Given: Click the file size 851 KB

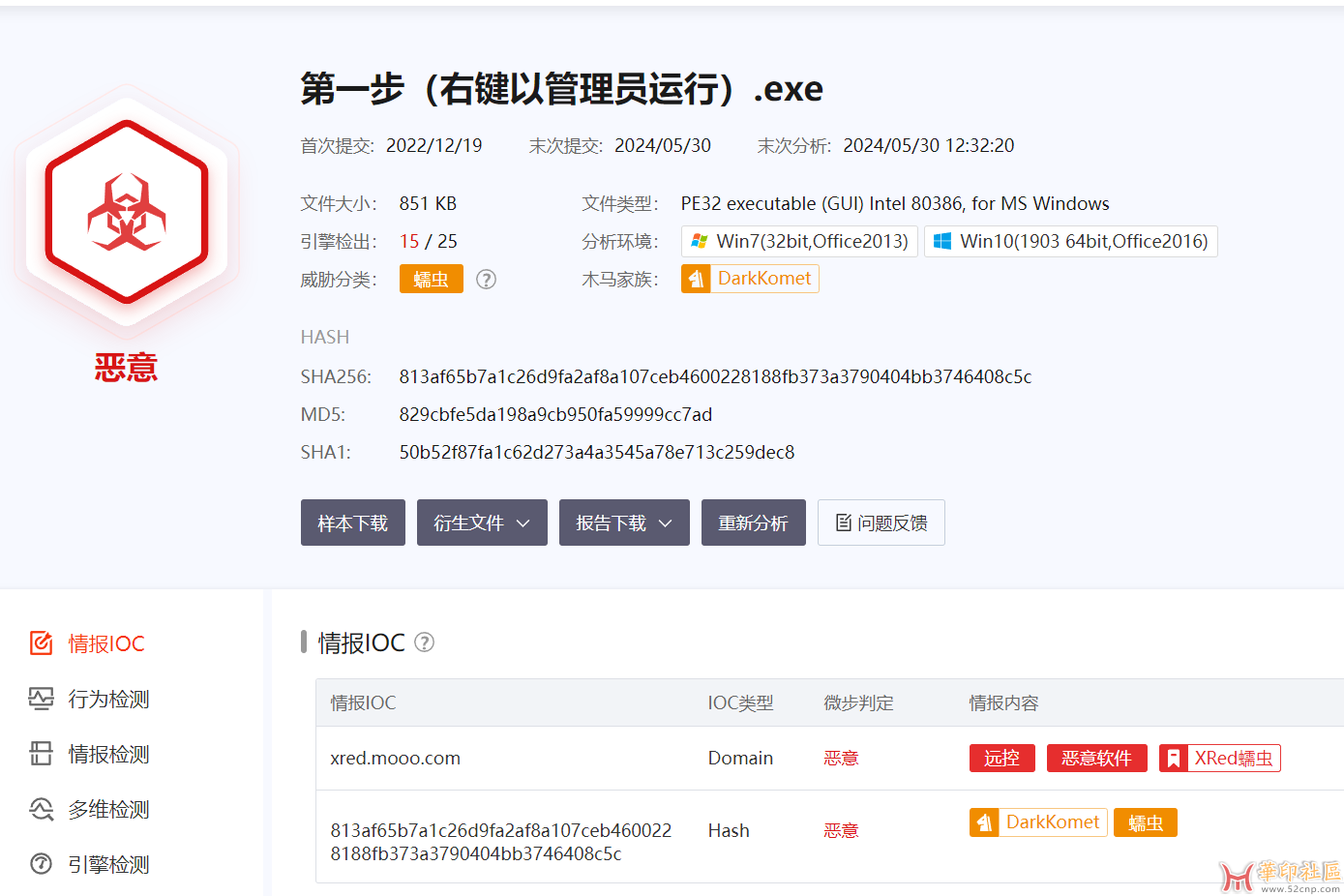Looking at the screenshot, I should 428,203.
